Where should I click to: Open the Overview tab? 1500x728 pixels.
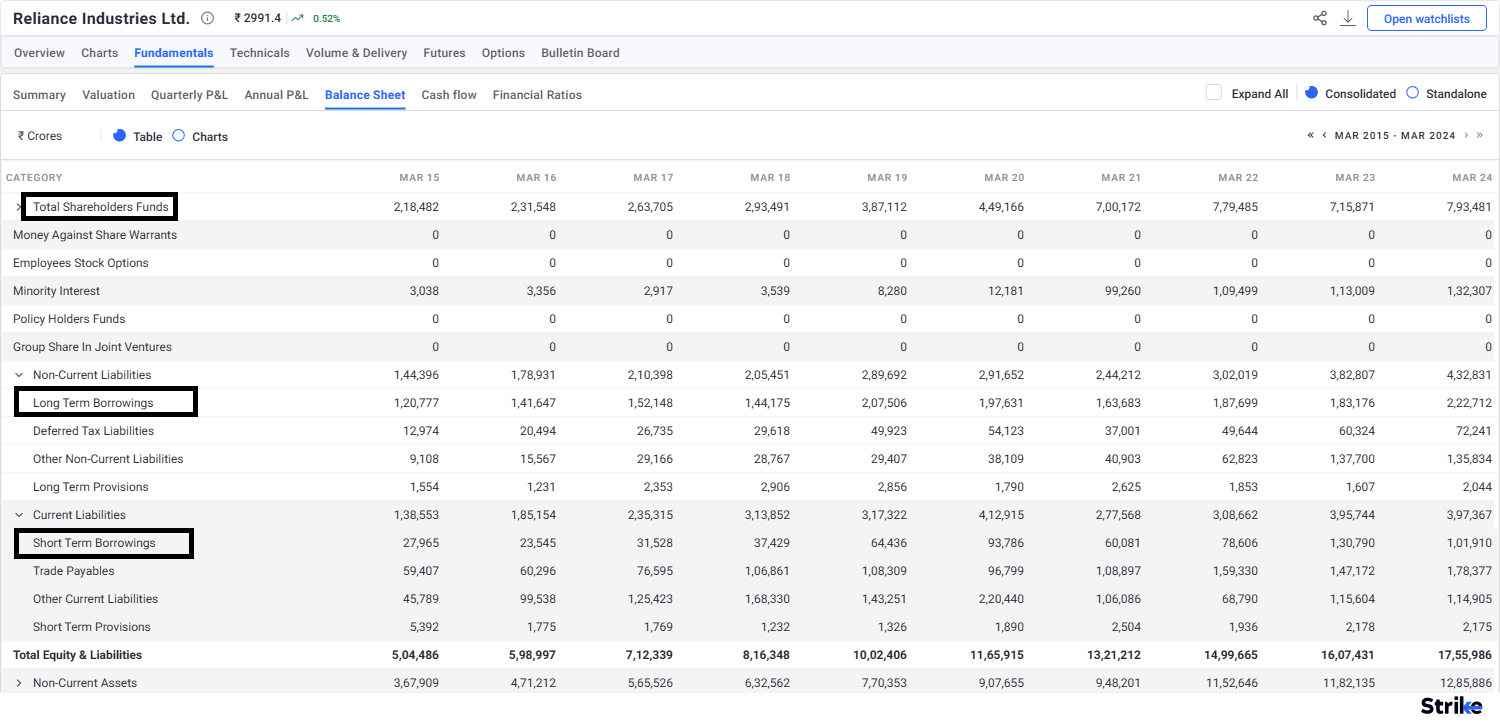click(x=39, y=53)
